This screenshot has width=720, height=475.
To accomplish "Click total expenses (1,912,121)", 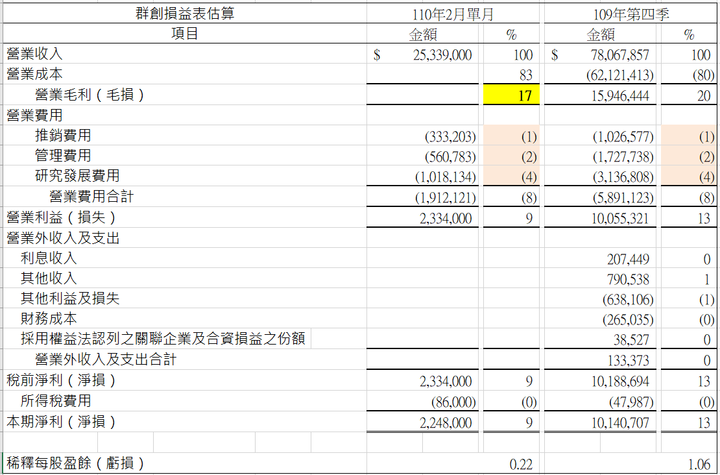I will click(x=445, y=198).
